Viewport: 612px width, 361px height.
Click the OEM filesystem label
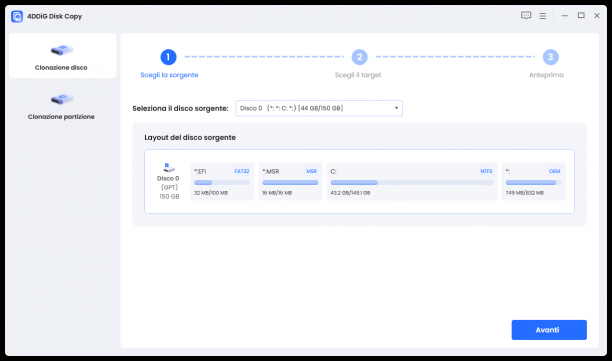[555, 171]
